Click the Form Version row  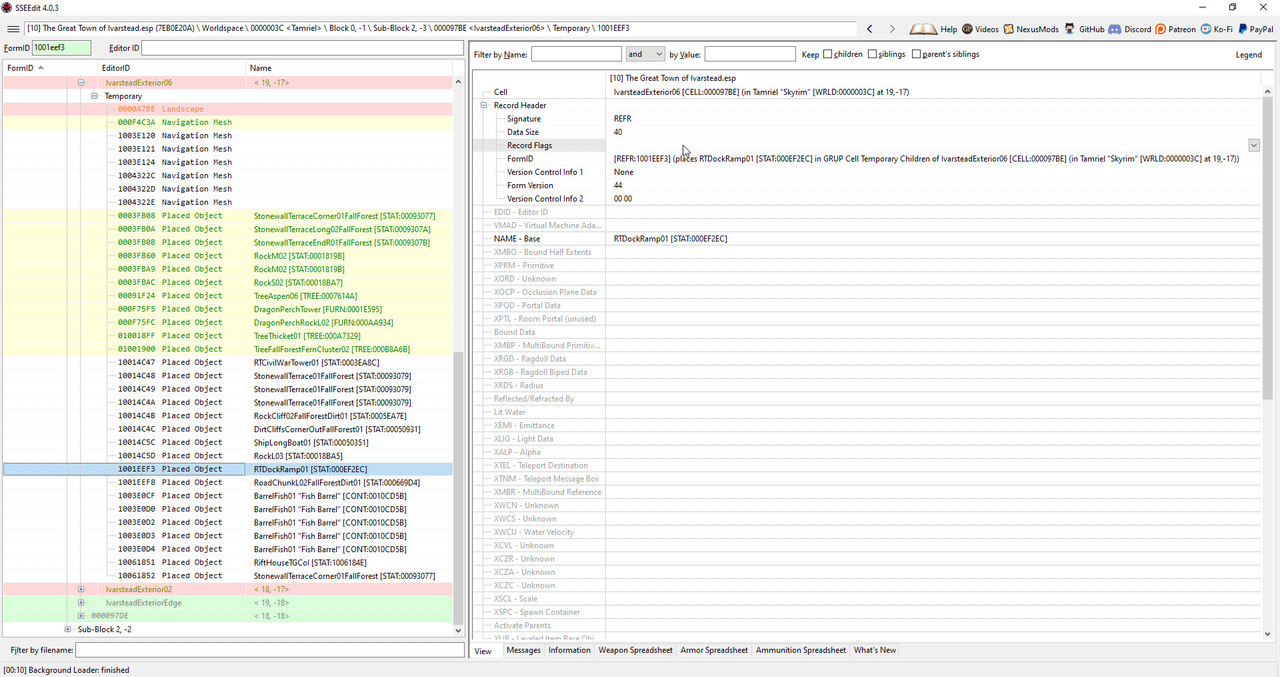click(x=869, y=185)
